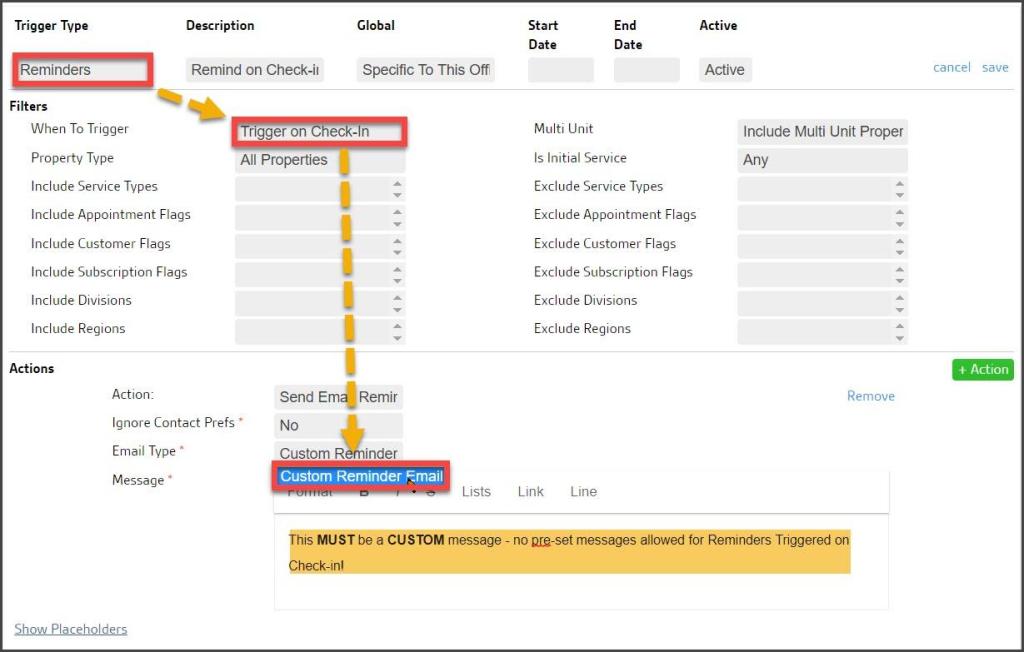Open the Trigger Type dropdown showing Reminders

coord(83,70)
